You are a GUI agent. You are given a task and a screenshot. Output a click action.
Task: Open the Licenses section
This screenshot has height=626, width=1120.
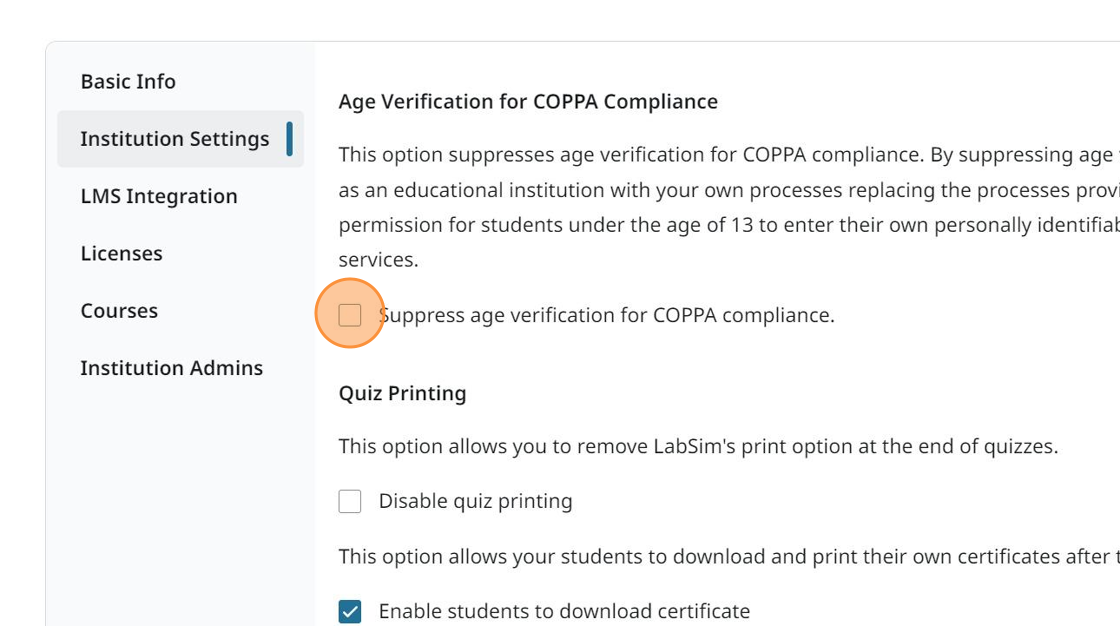tap(121, 253)
